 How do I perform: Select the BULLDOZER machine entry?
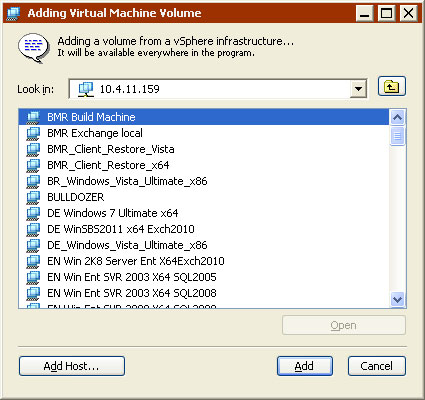[x=204, y=197]
